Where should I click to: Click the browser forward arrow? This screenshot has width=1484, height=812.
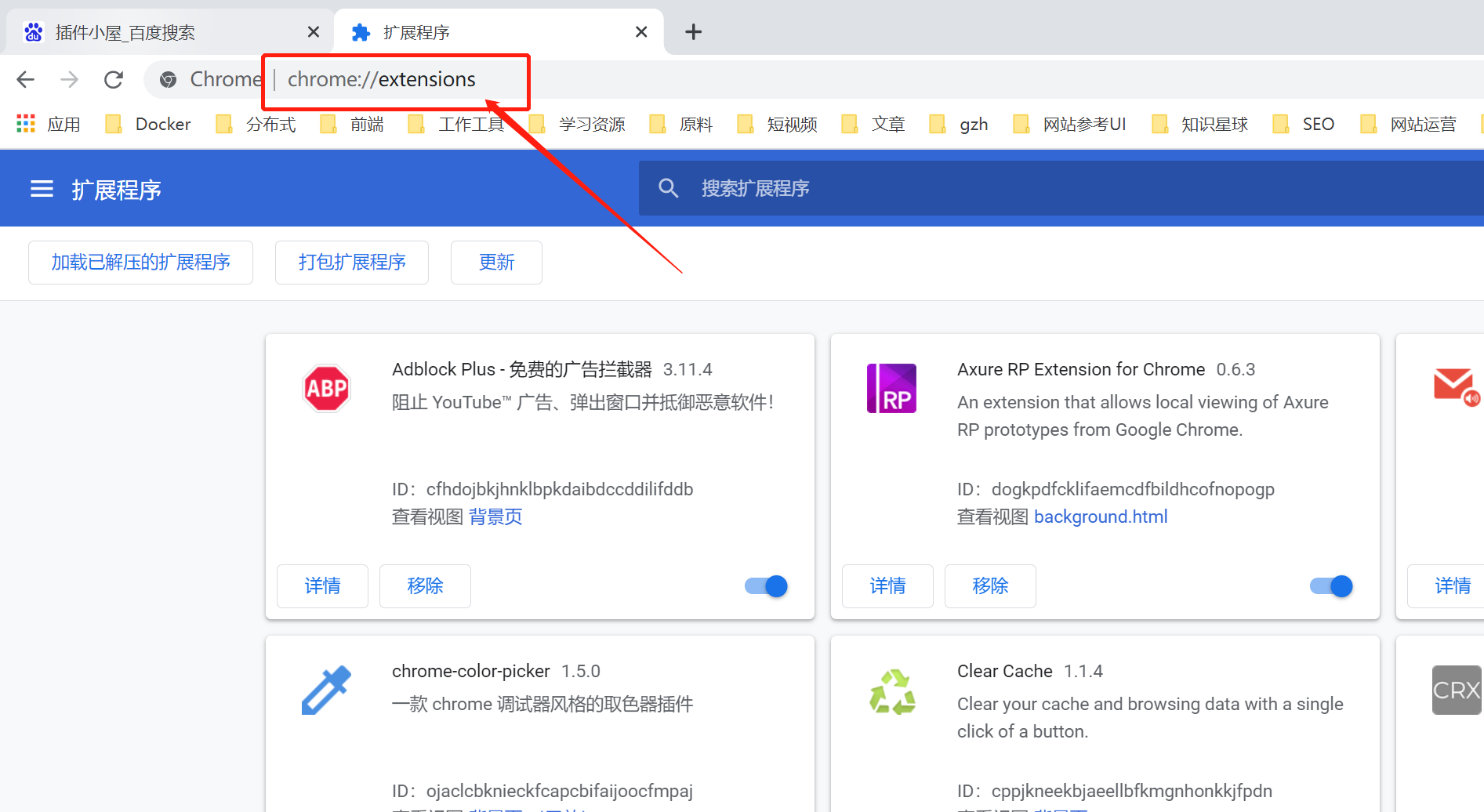click(70, 79)
